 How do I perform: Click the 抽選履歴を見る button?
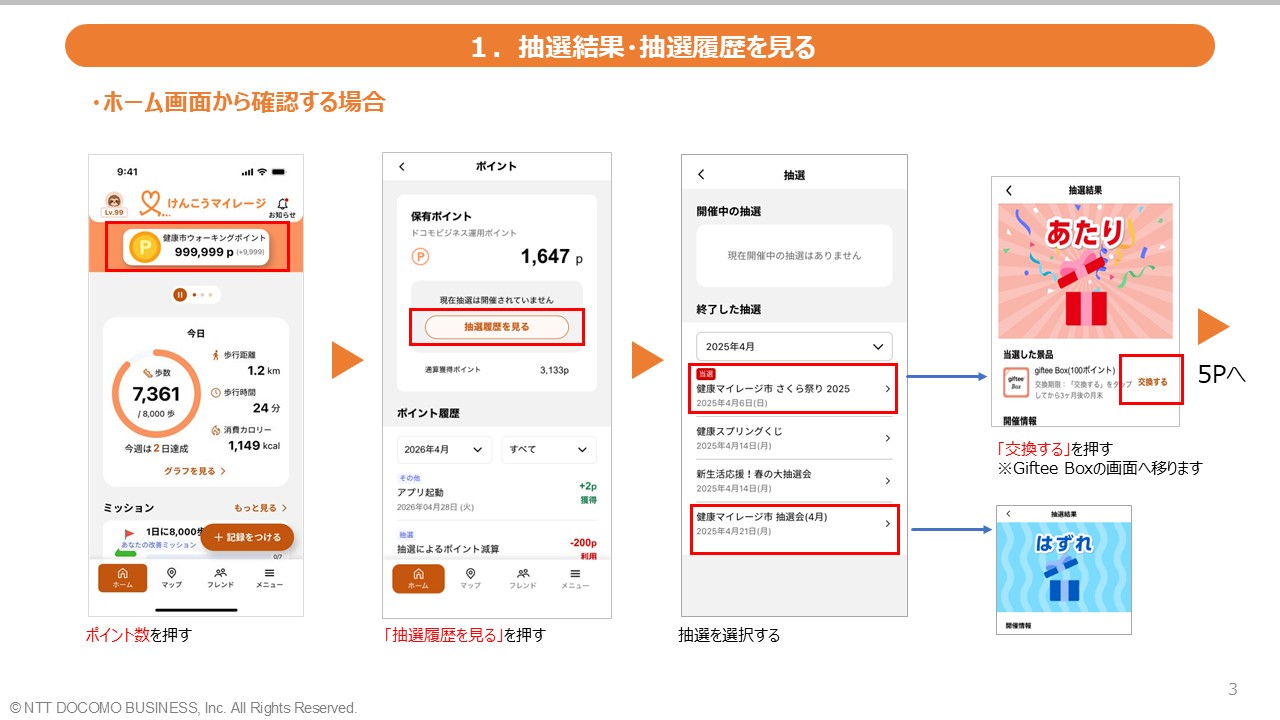497,327
